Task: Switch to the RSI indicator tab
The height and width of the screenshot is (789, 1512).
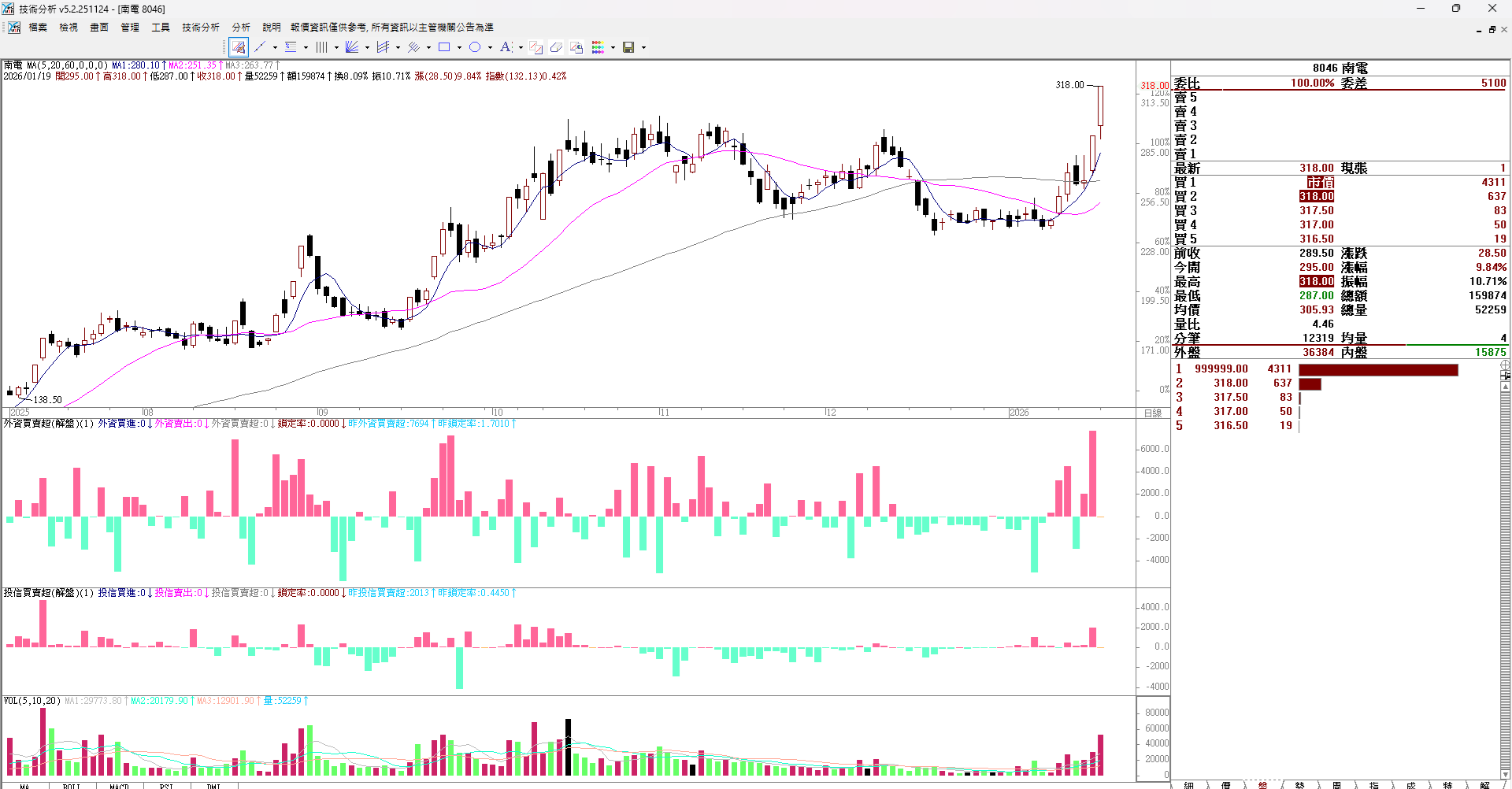Action: (166, 785)
